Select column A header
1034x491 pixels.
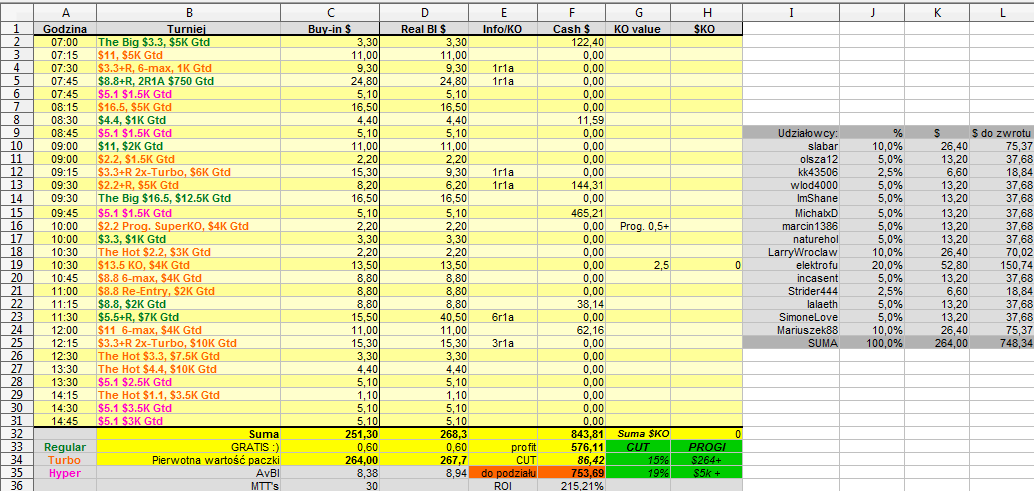65,12
